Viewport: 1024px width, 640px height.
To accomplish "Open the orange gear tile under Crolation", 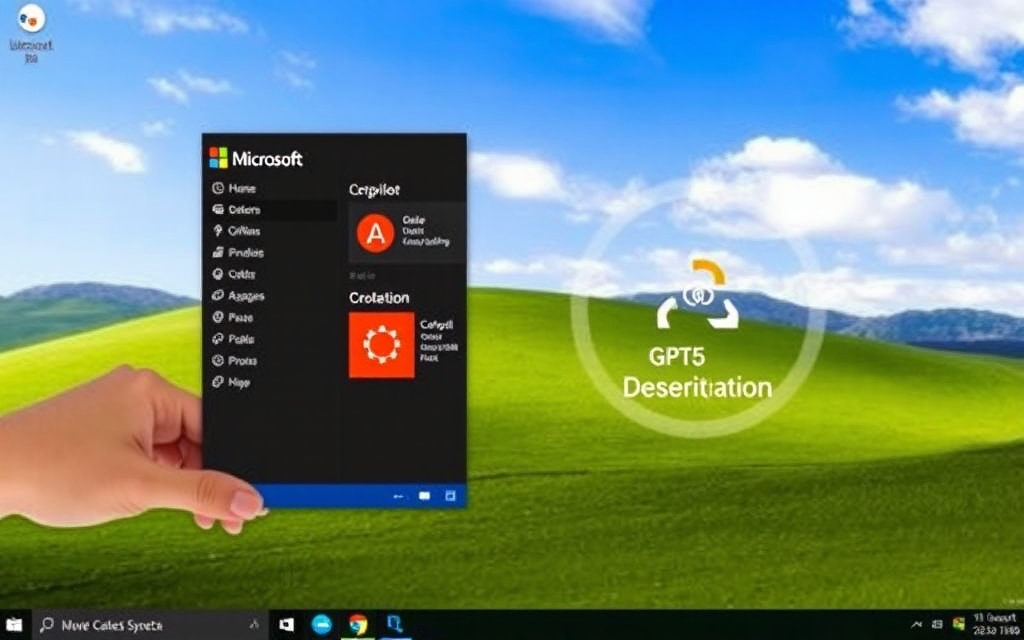I will click(x=381, y=345).
